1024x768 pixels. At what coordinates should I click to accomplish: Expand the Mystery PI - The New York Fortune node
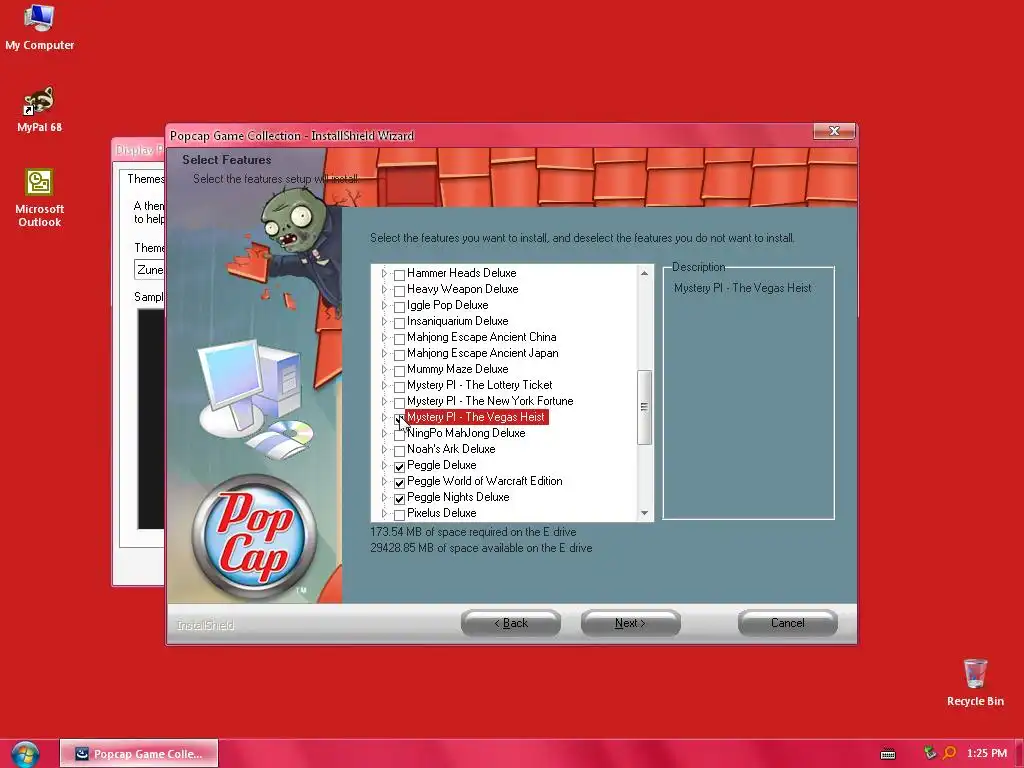(384, 402)
